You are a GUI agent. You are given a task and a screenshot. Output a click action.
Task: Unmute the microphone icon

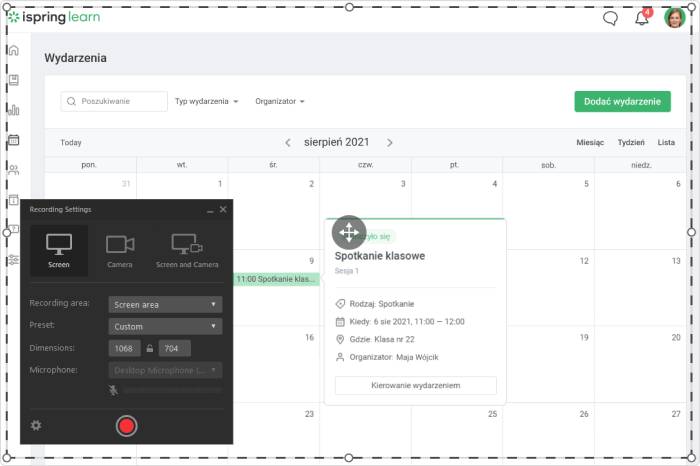tap(113, 390)
